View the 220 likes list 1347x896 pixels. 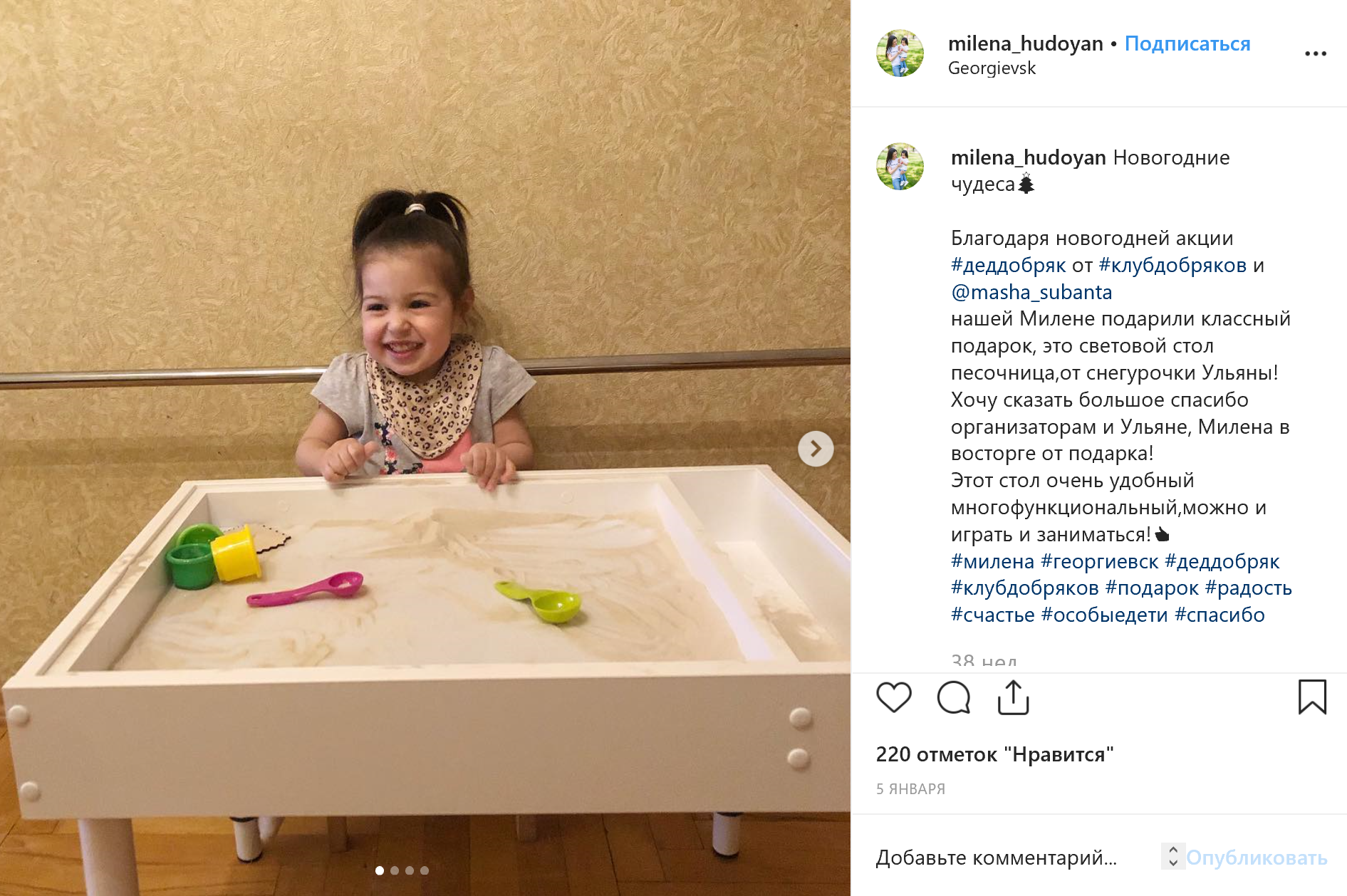tap(994, 754)
